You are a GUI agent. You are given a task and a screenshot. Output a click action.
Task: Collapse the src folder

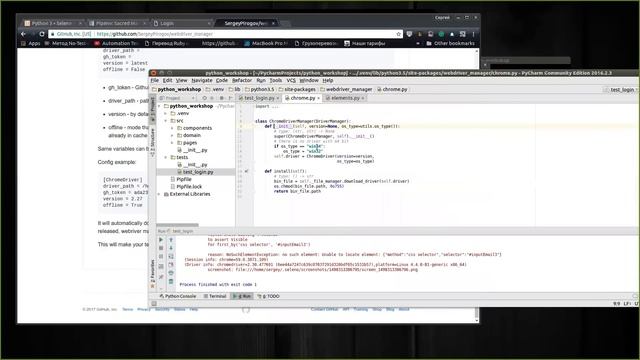point(166,121)
